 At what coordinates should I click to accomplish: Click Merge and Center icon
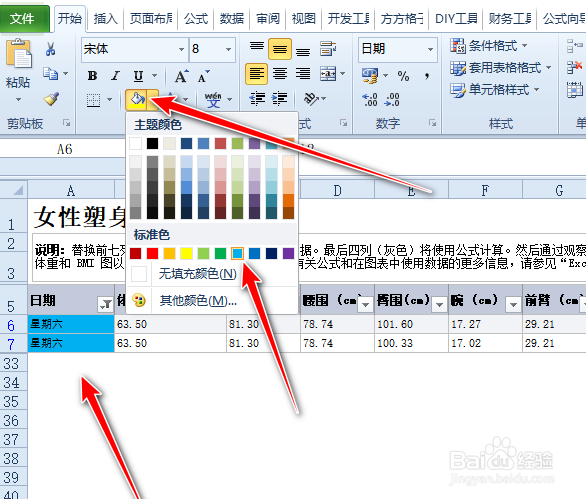[328, 74]
